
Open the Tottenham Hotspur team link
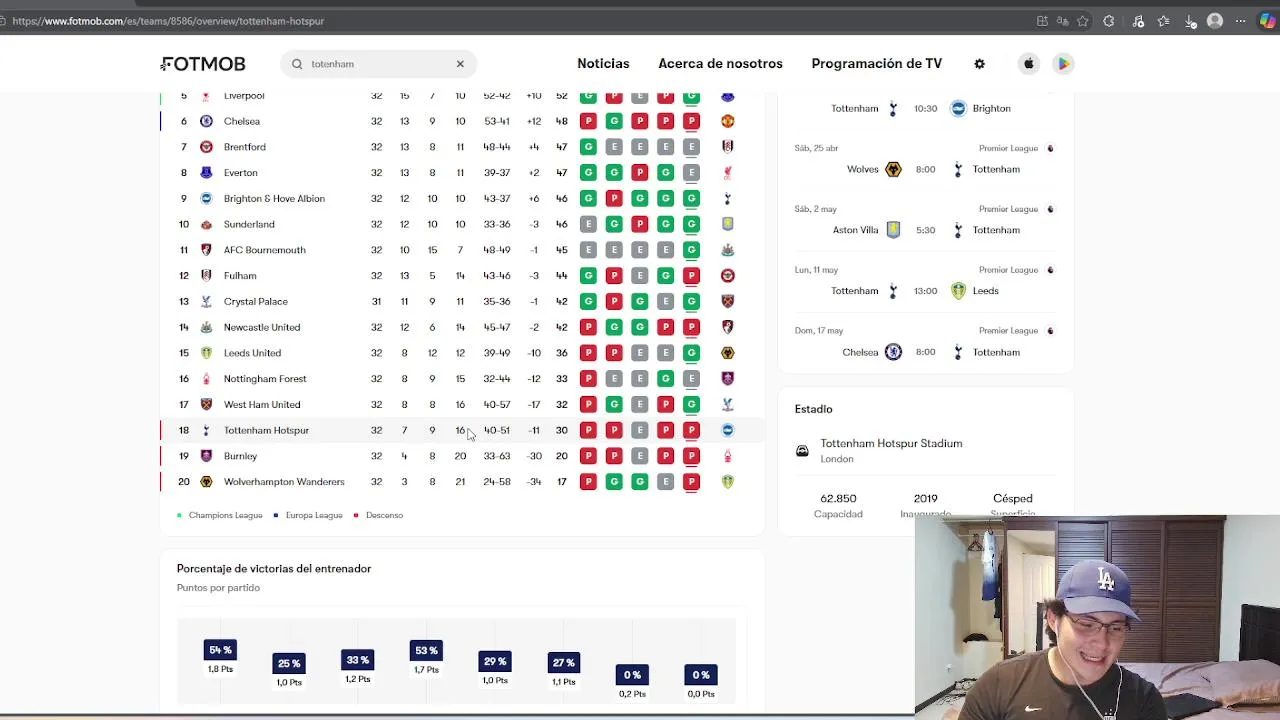tap(266, 430)
